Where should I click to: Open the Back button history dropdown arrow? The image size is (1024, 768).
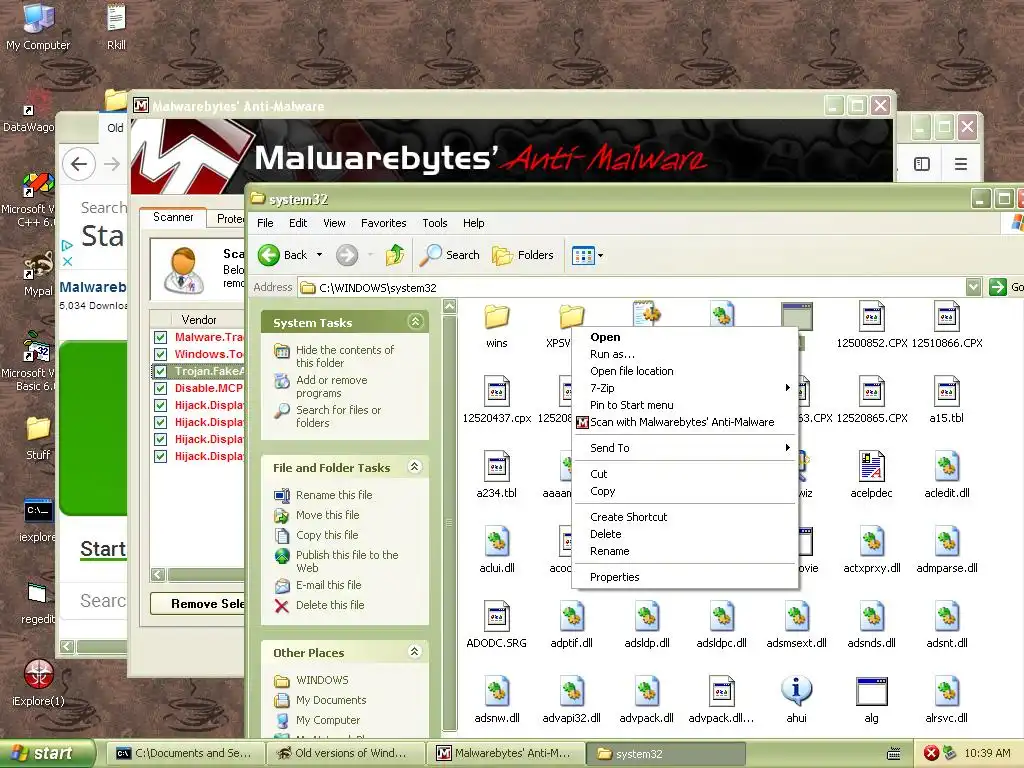tap(319, 255)
